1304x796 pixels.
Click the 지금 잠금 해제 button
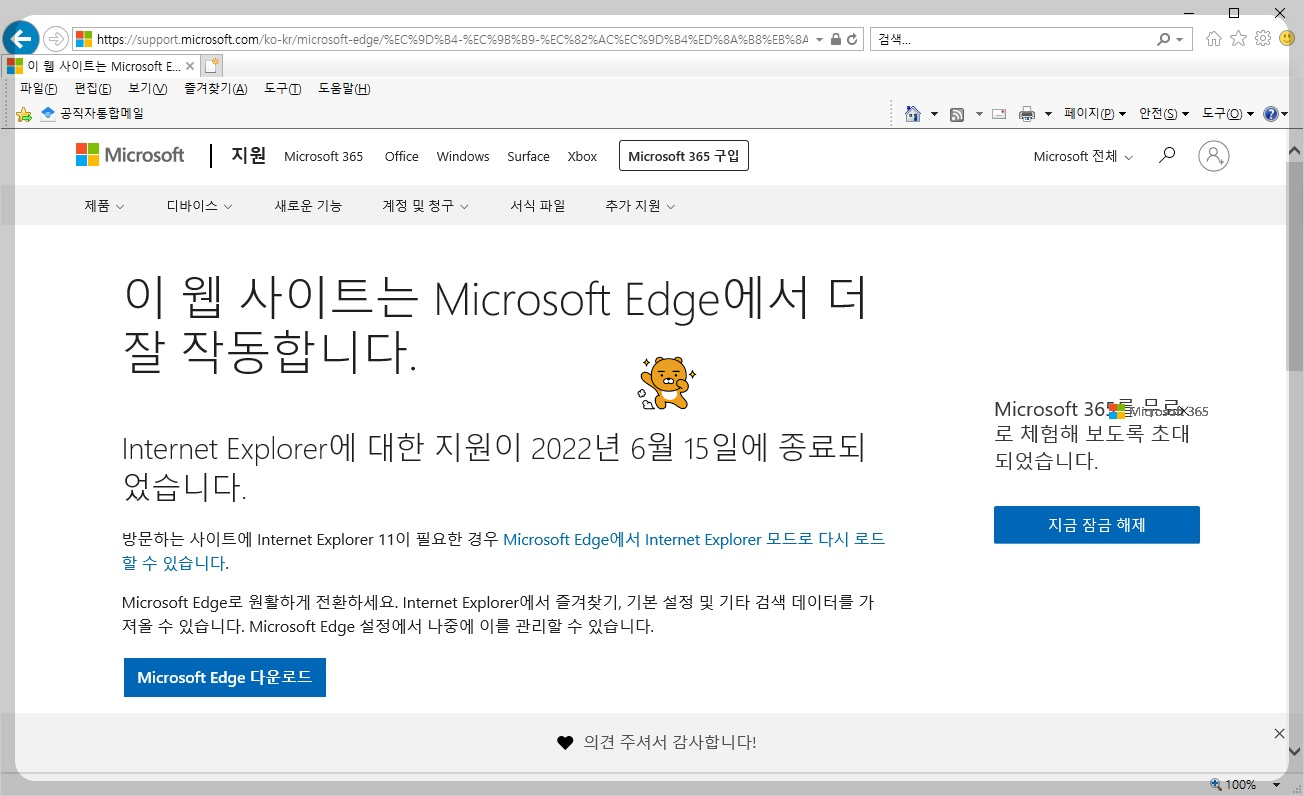[x=1097, y=525]
